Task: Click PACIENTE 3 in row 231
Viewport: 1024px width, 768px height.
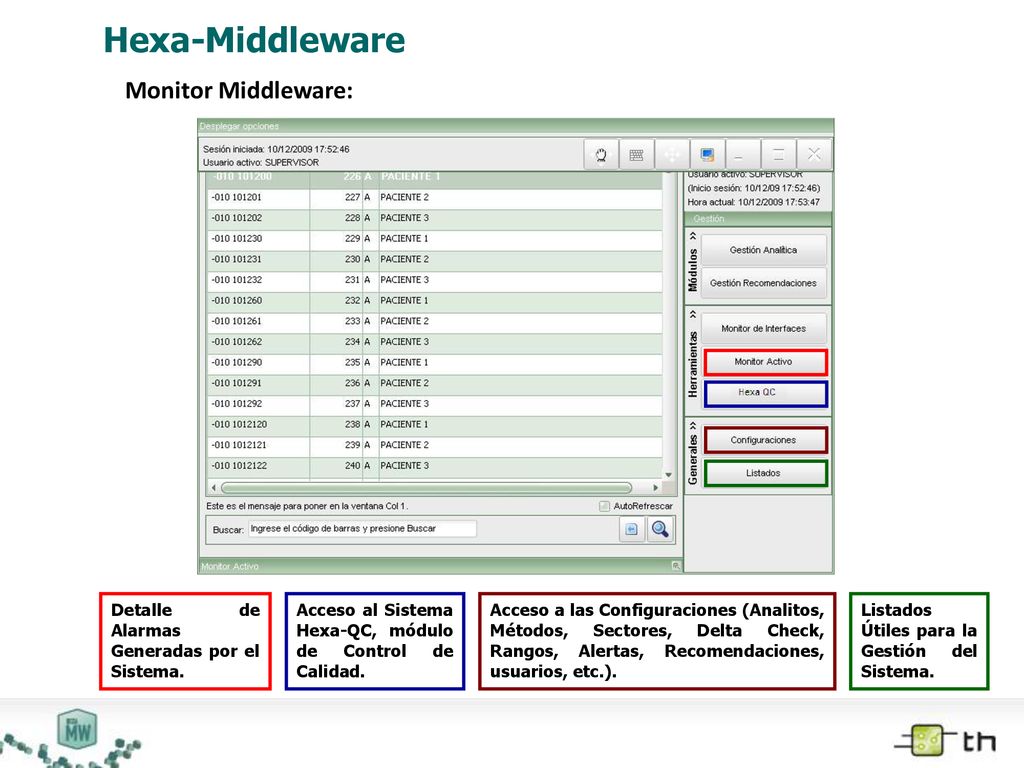Action: (405, 280)
